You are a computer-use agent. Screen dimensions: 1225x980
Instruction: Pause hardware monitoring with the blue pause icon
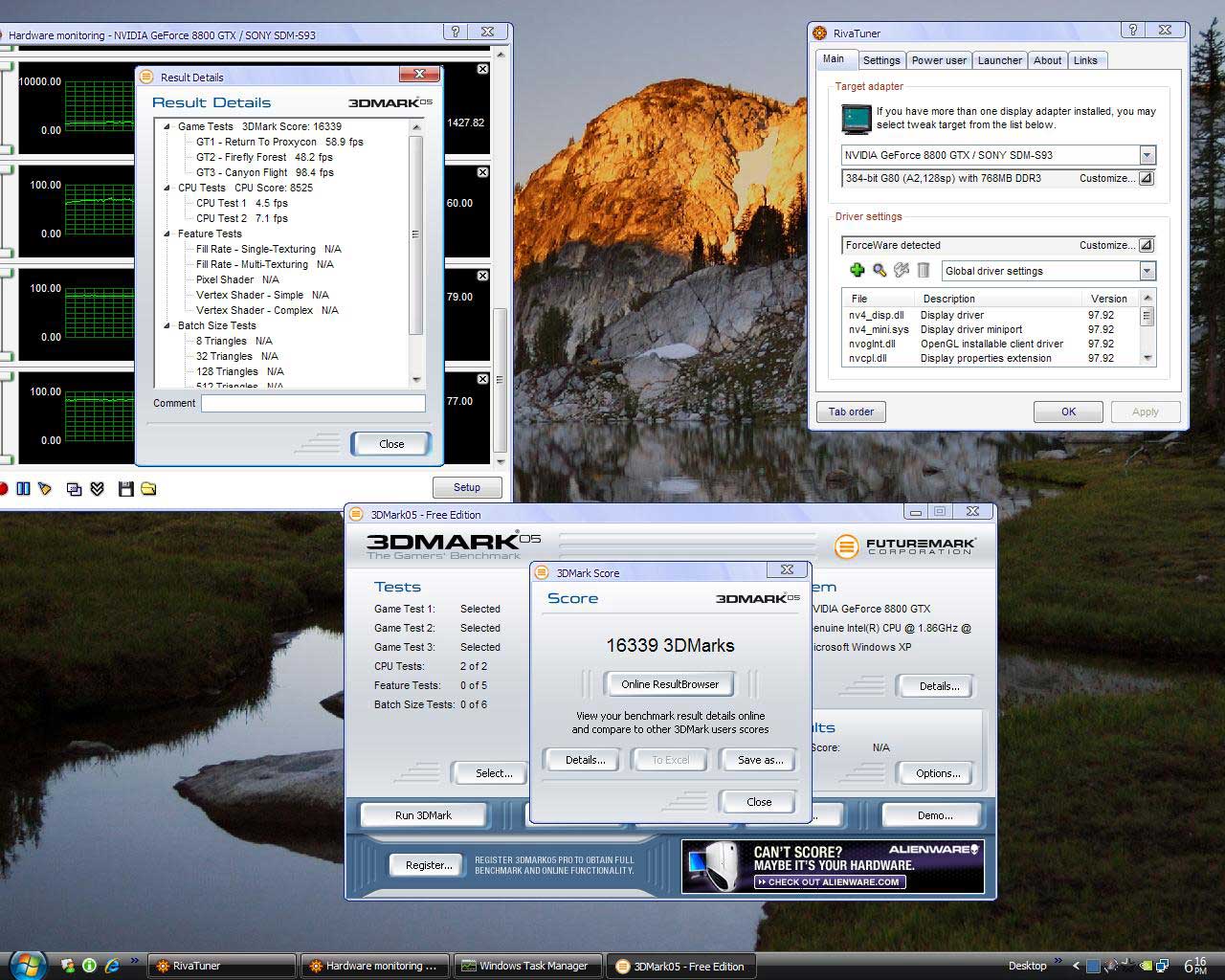[x=23, y=489]
